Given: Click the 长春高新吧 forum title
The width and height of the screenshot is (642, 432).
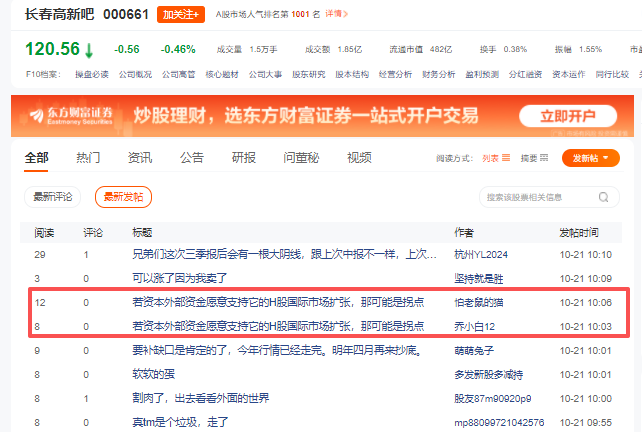Looking at the screenshot, I should click(x=59, y=14).
